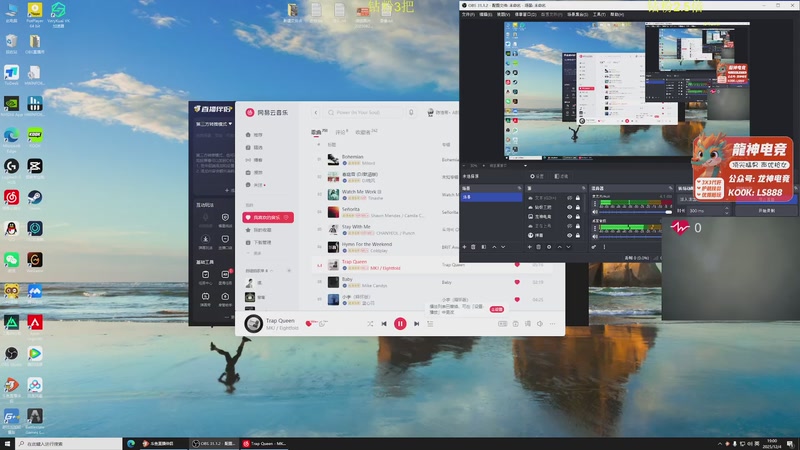Click the back arrow in NetEase Music

[x=316, y=112]
